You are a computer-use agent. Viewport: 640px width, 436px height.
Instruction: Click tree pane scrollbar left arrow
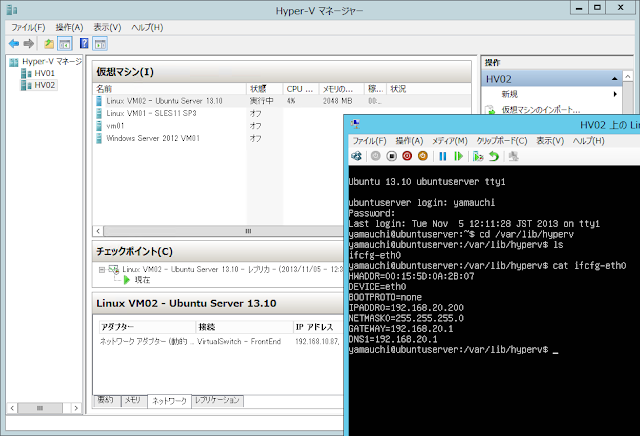(12, 408)
